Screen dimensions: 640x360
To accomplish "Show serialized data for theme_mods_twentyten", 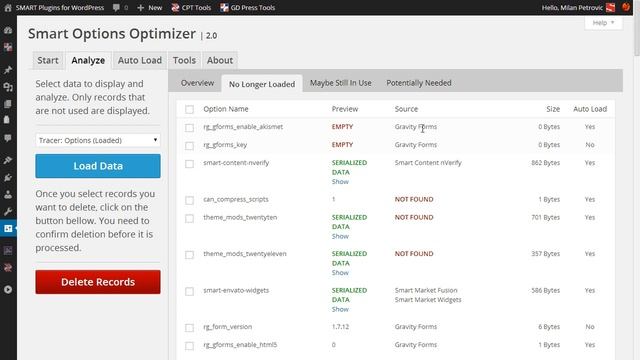I will 340,236.
